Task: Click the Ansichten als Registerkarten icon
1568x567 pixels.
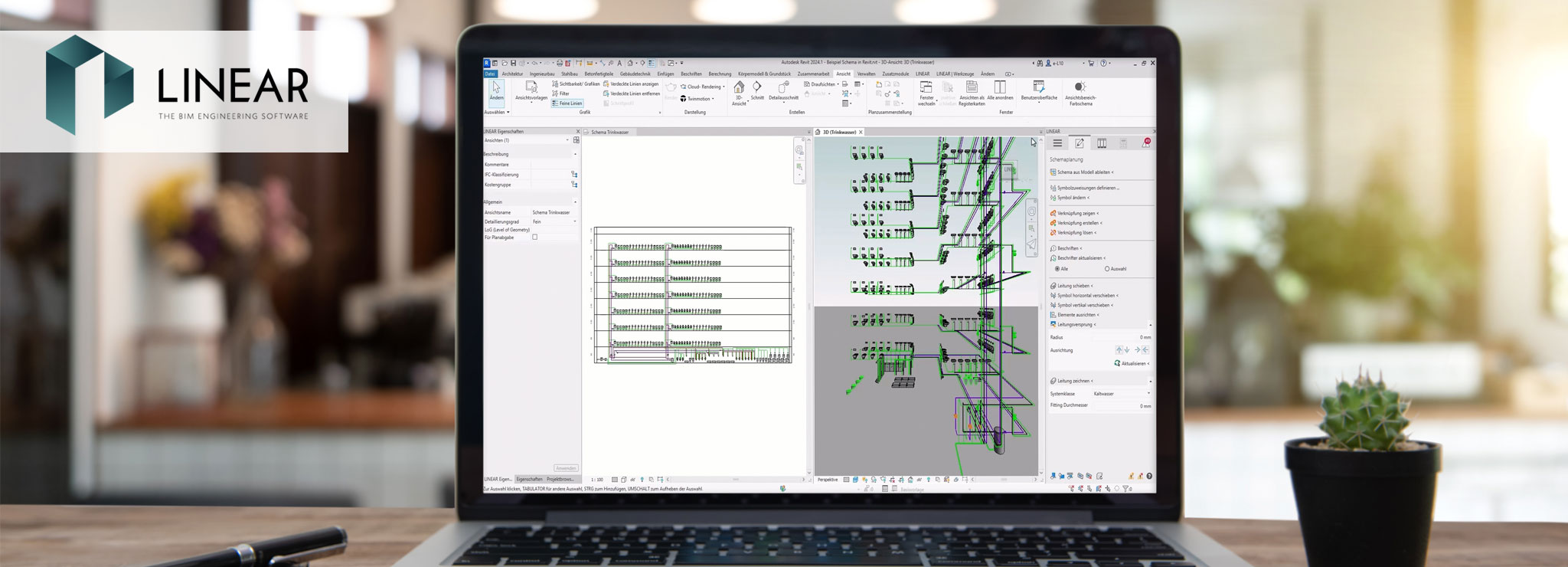Action: [x=972, y=87]
